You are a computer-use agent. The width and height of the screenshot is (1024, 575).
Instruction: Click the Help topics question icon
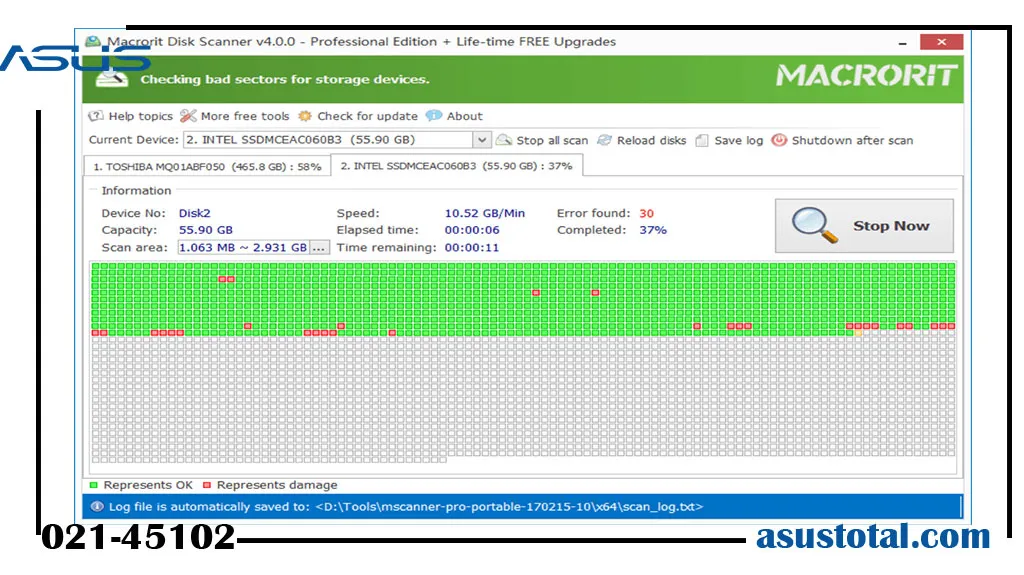point(96,116)
